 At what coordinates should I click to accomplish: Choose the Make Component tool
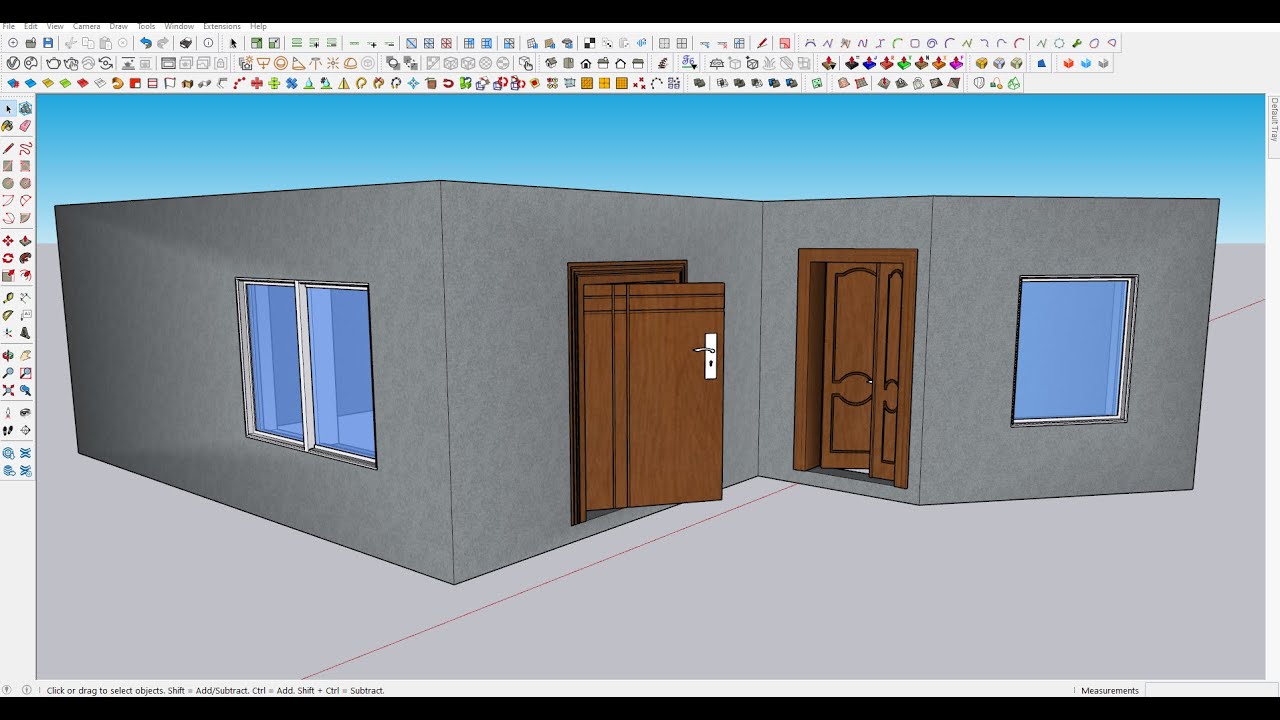[25, 109]
